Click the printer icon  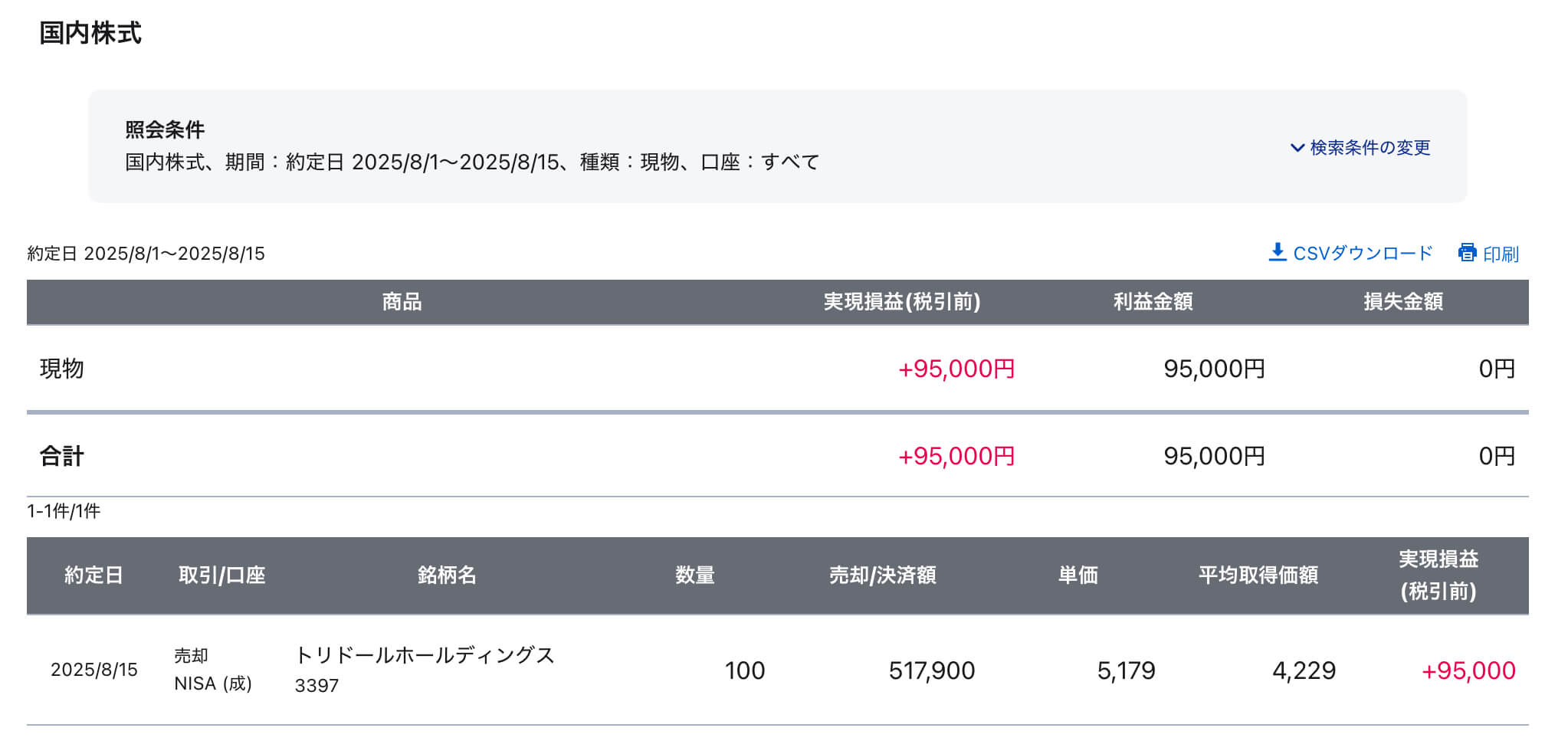(1467, 253)
